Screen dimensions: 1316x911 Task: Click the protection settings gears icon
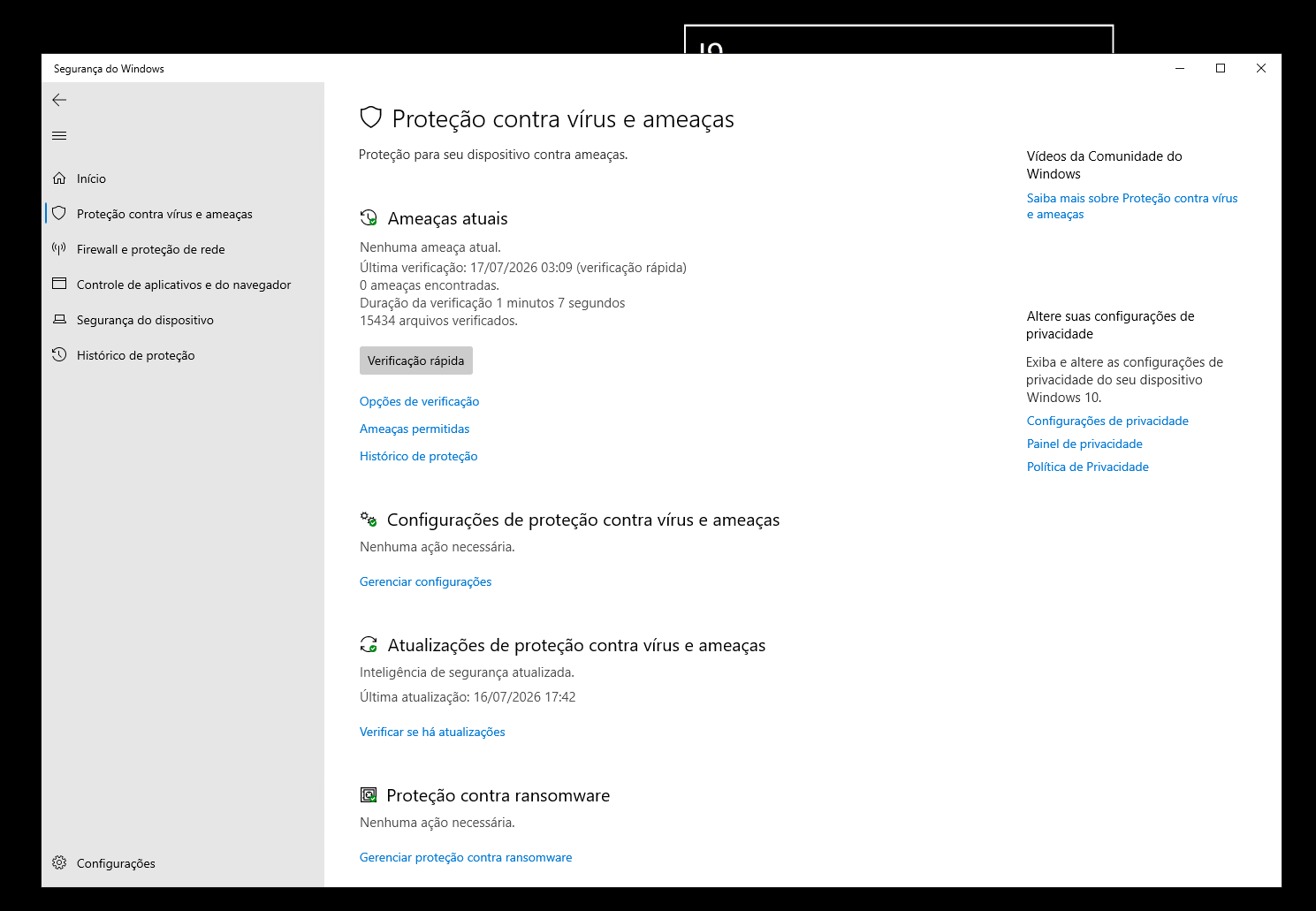click(x=369, y=520)
